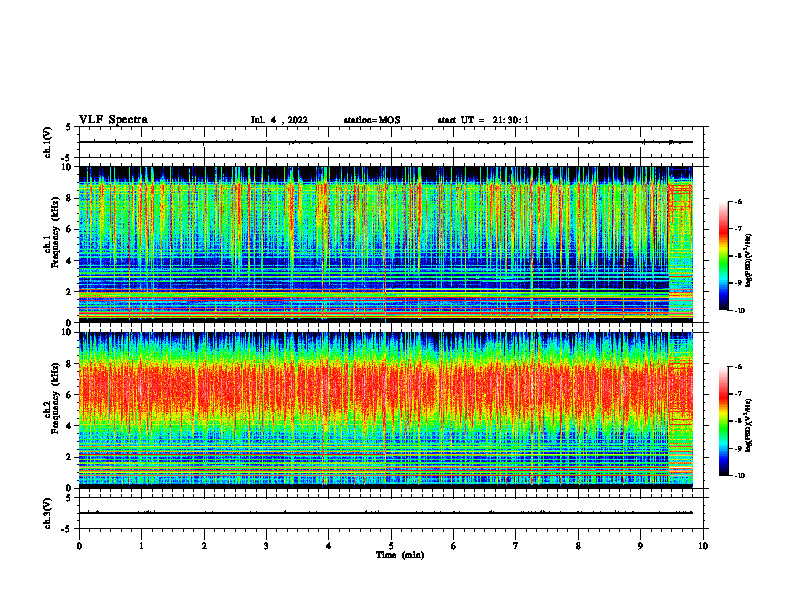This screenshot has height=612, width=792.
Task: Click the ch.2 color bar log(PSD) label
Action: click(x=750, y=425)
